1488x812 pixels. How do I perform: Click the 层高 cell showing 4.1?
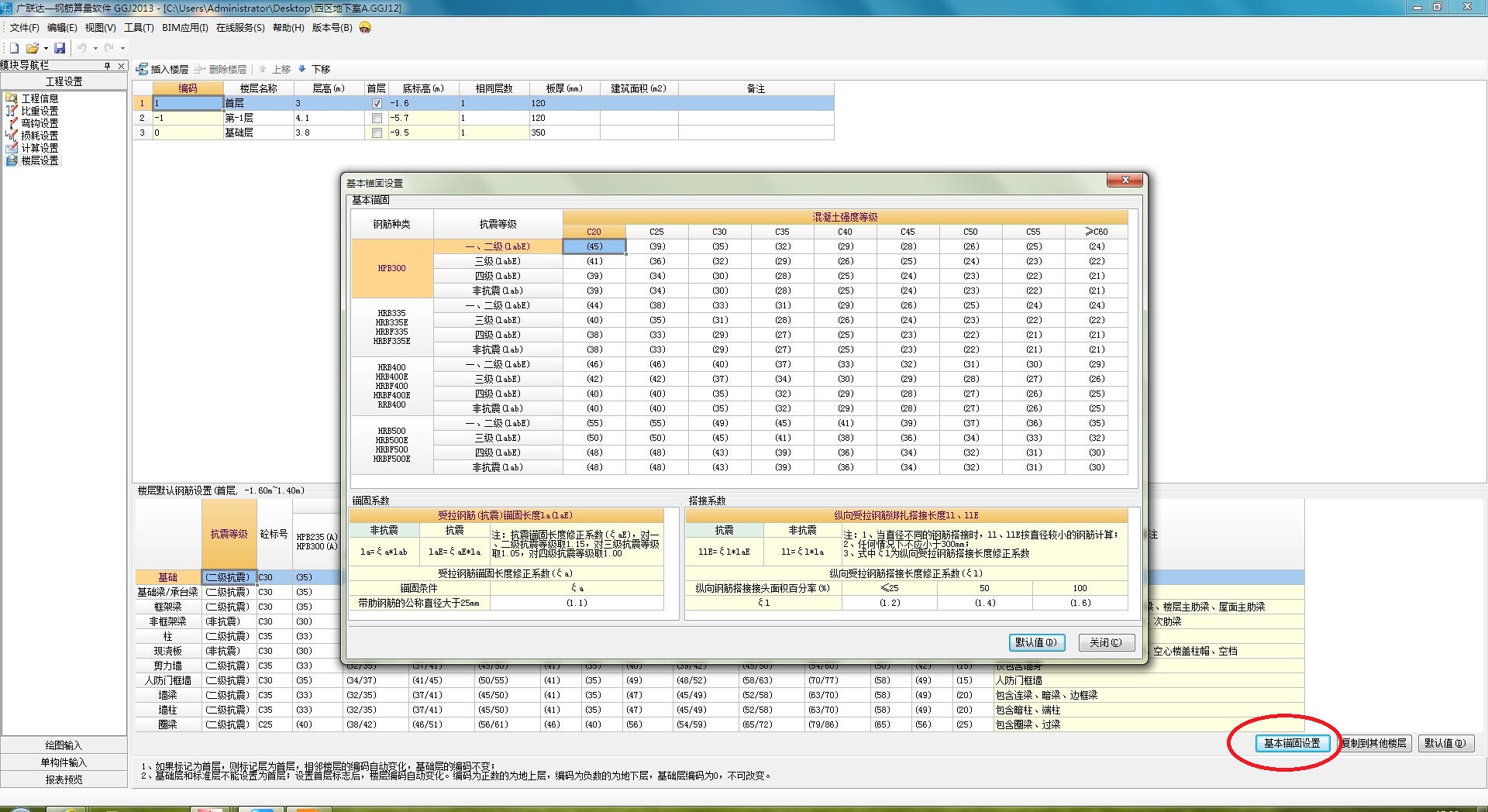329,118
